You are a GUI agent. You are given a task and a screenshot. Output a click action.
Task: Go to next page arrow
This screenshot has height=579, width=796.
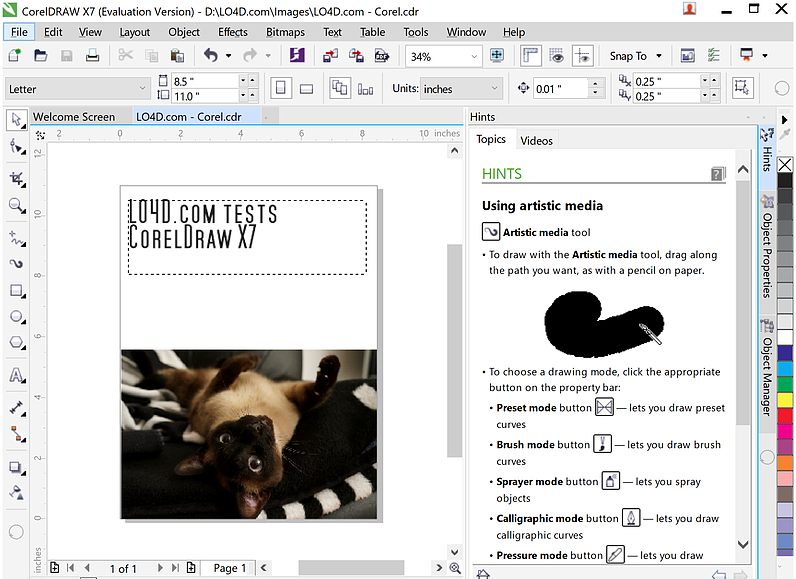[x=160, y=568]
